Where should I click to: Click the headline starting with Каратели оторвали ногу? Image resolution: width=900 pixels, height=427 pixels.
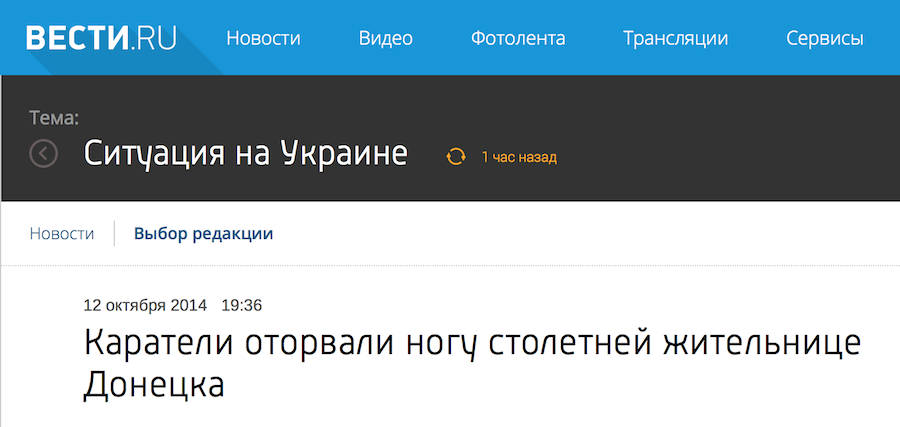pyautogui.click(x=471, y=345)
